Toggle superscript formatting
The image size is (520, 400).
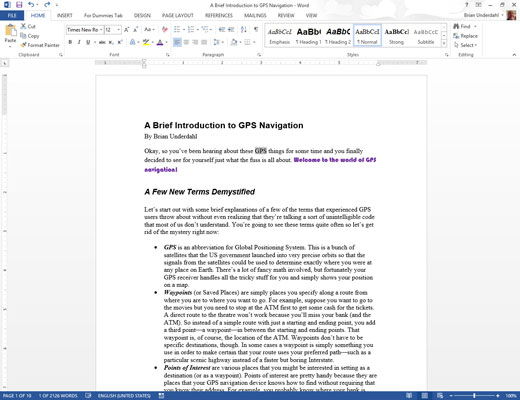pos(120,42)
